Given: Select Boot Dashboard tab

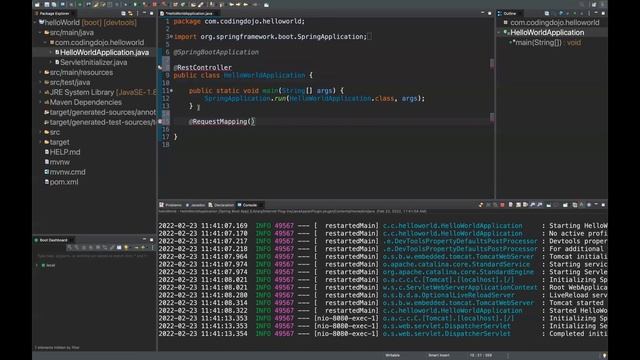Looking at the screenshot, I should (53, 240).
